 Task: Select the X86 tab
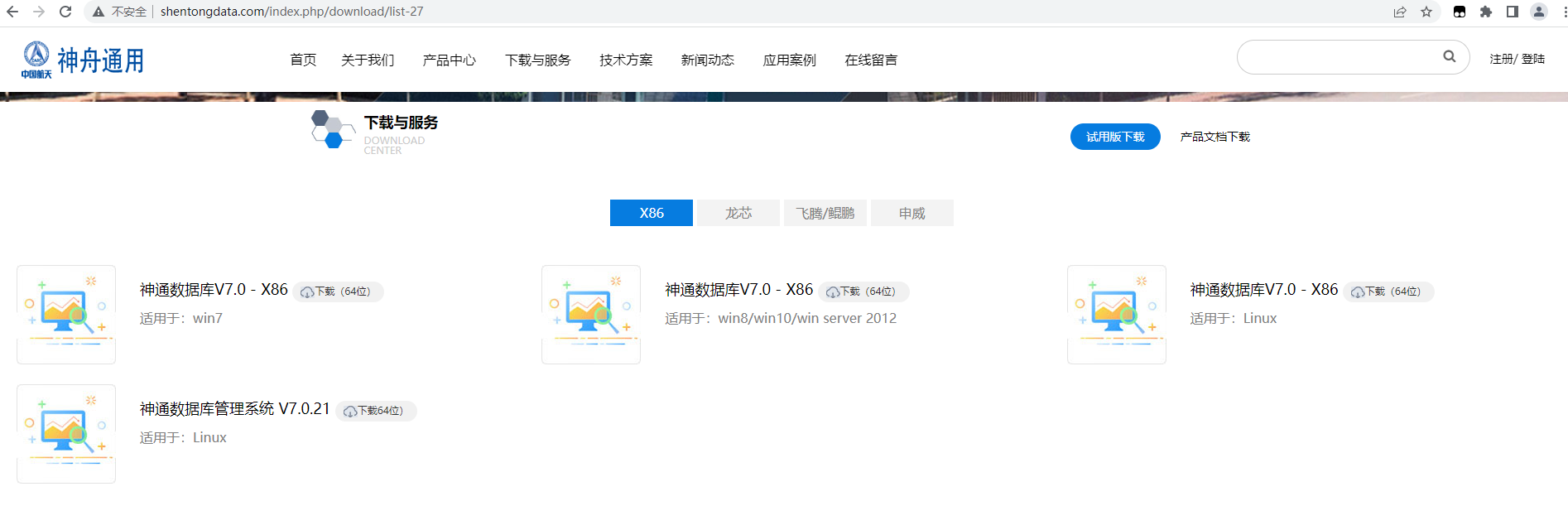pos(652,213)
